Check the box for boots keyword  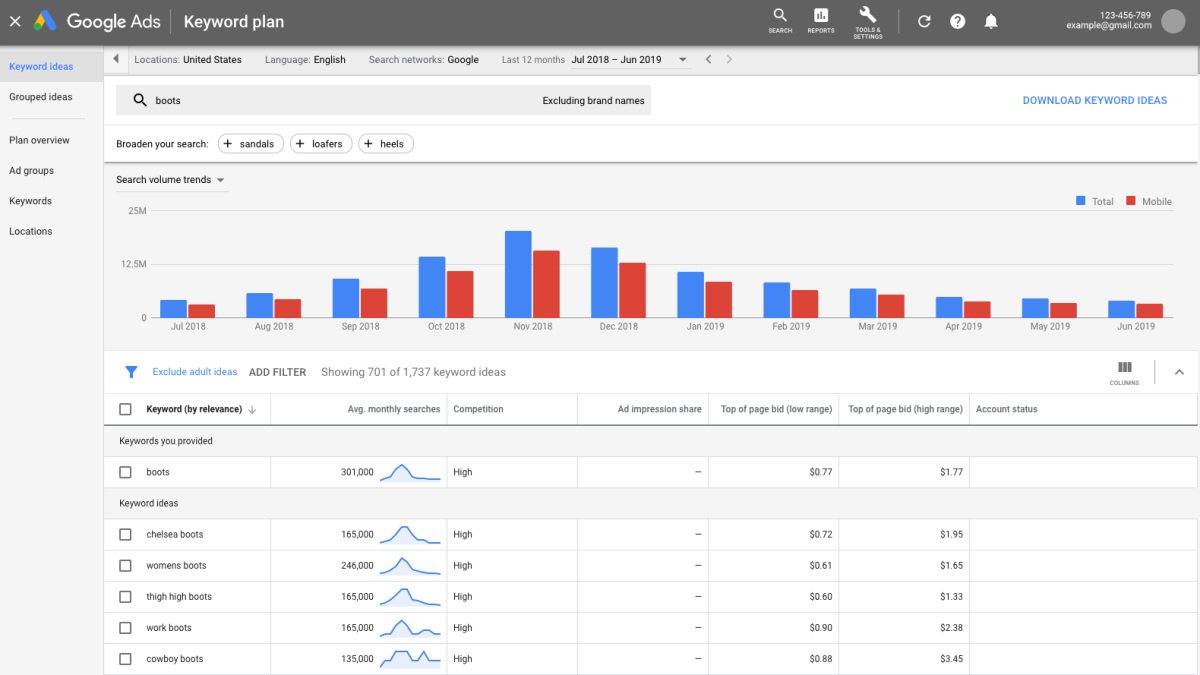(x=125, y=472)
